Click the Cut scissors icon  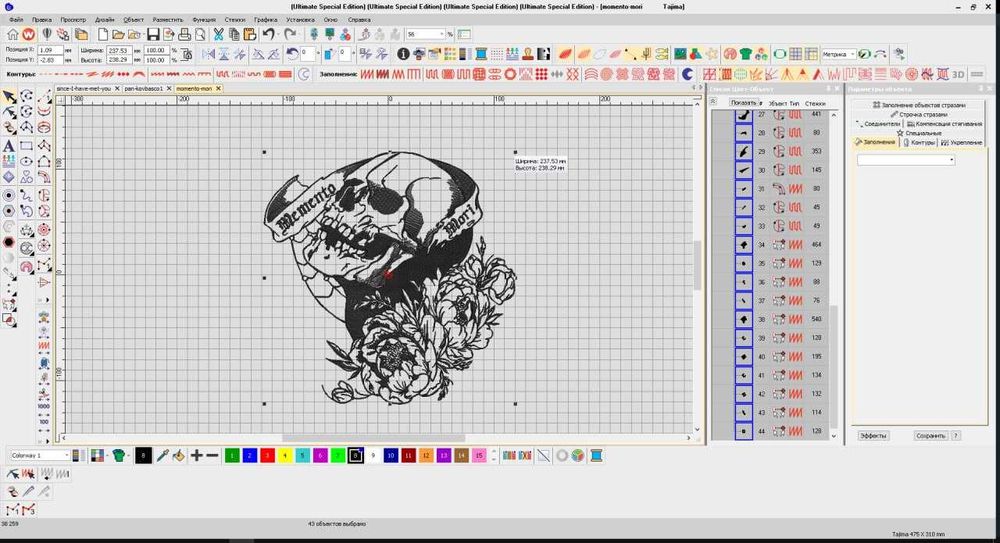(218, 34)
